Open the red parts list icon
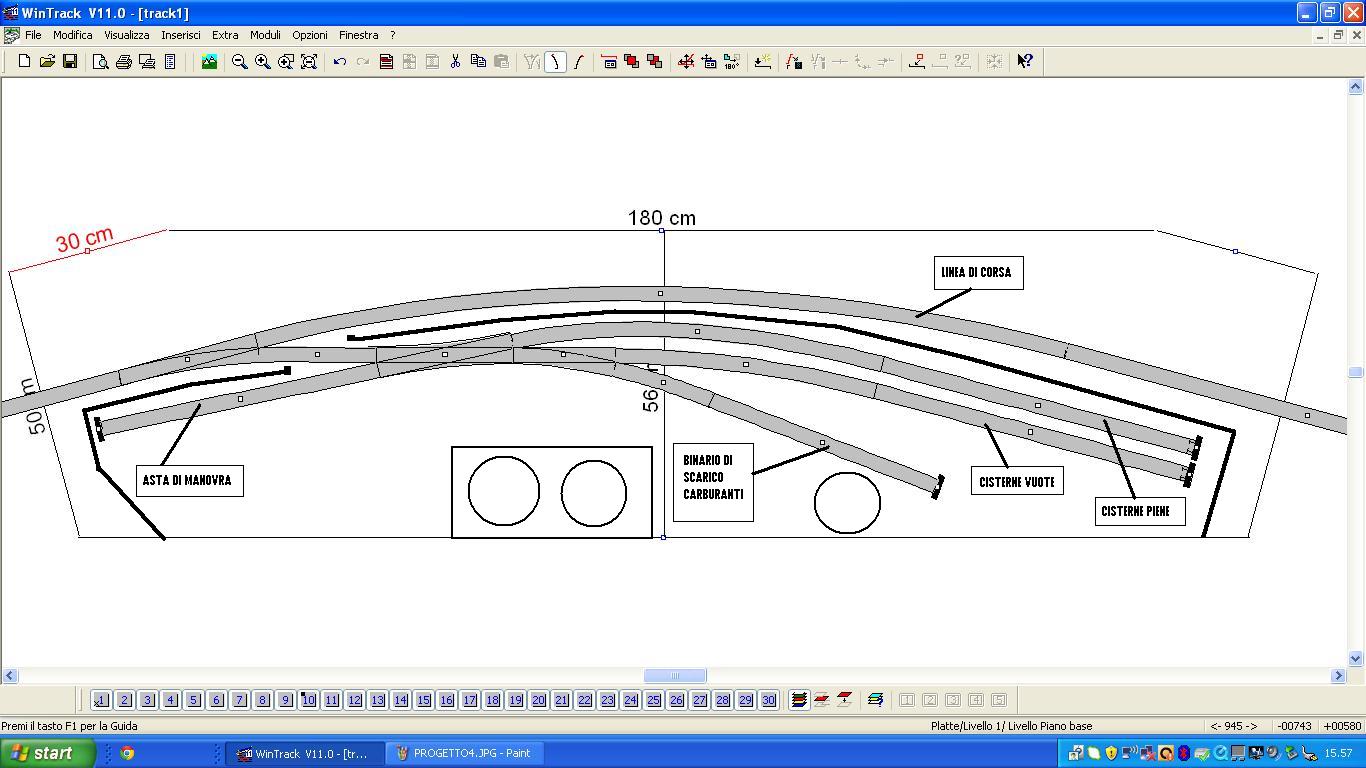The image size is (1366, 768). coord(386,62)
